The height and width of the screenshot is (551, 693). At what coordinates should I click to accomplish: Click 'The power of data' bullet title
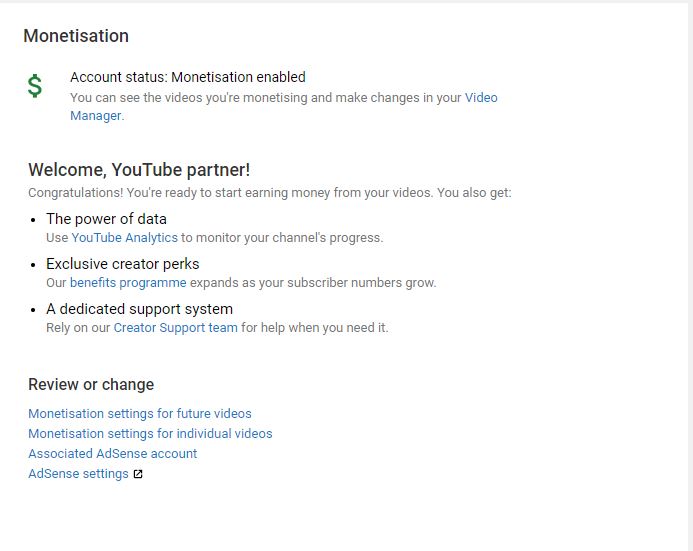click(x=107, y=219)
